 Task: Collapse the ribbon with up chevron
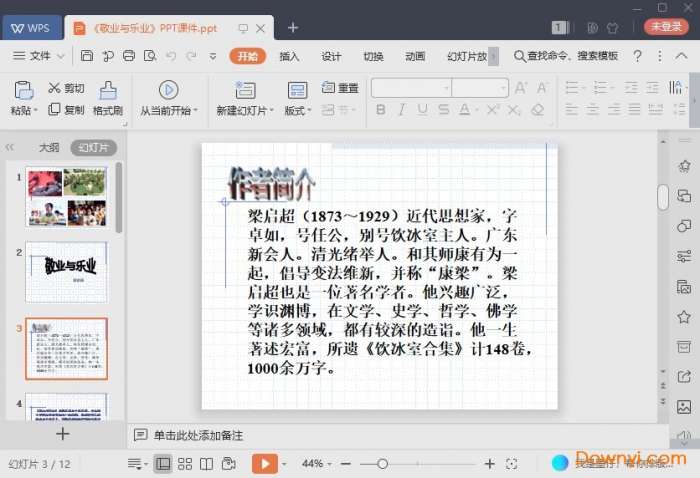click(681, 56)
